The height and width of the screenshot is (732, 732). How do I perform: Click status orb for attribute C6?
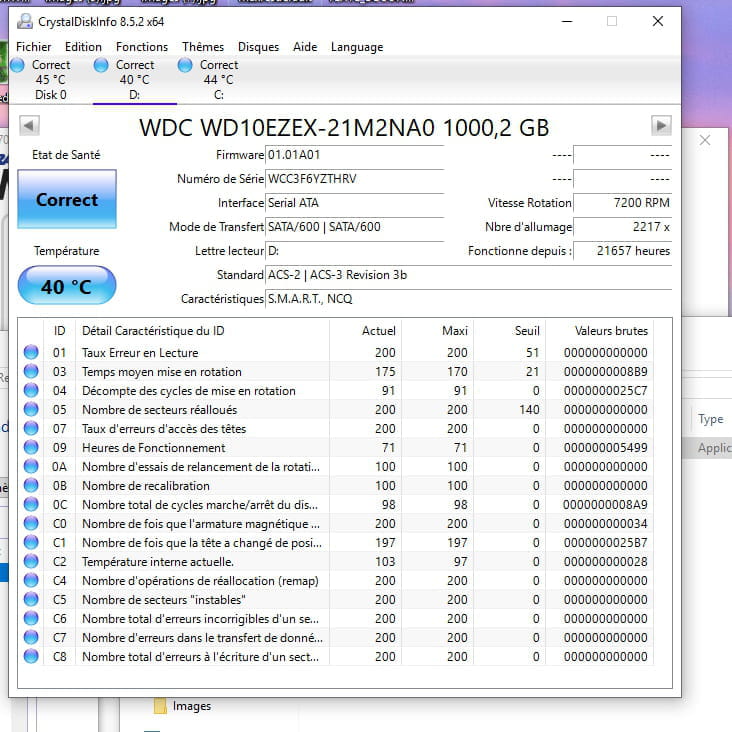[x=31, y=619]
